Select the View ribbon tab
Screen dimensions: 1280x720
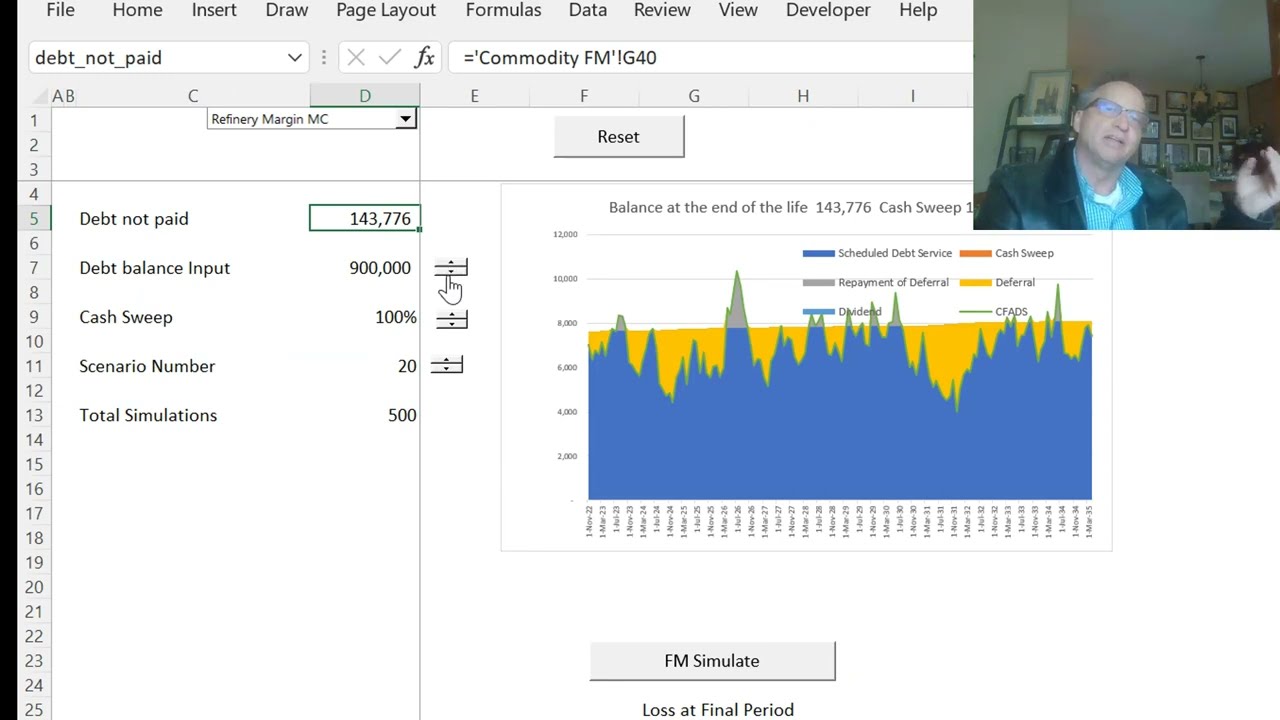[x=738, y=10]
